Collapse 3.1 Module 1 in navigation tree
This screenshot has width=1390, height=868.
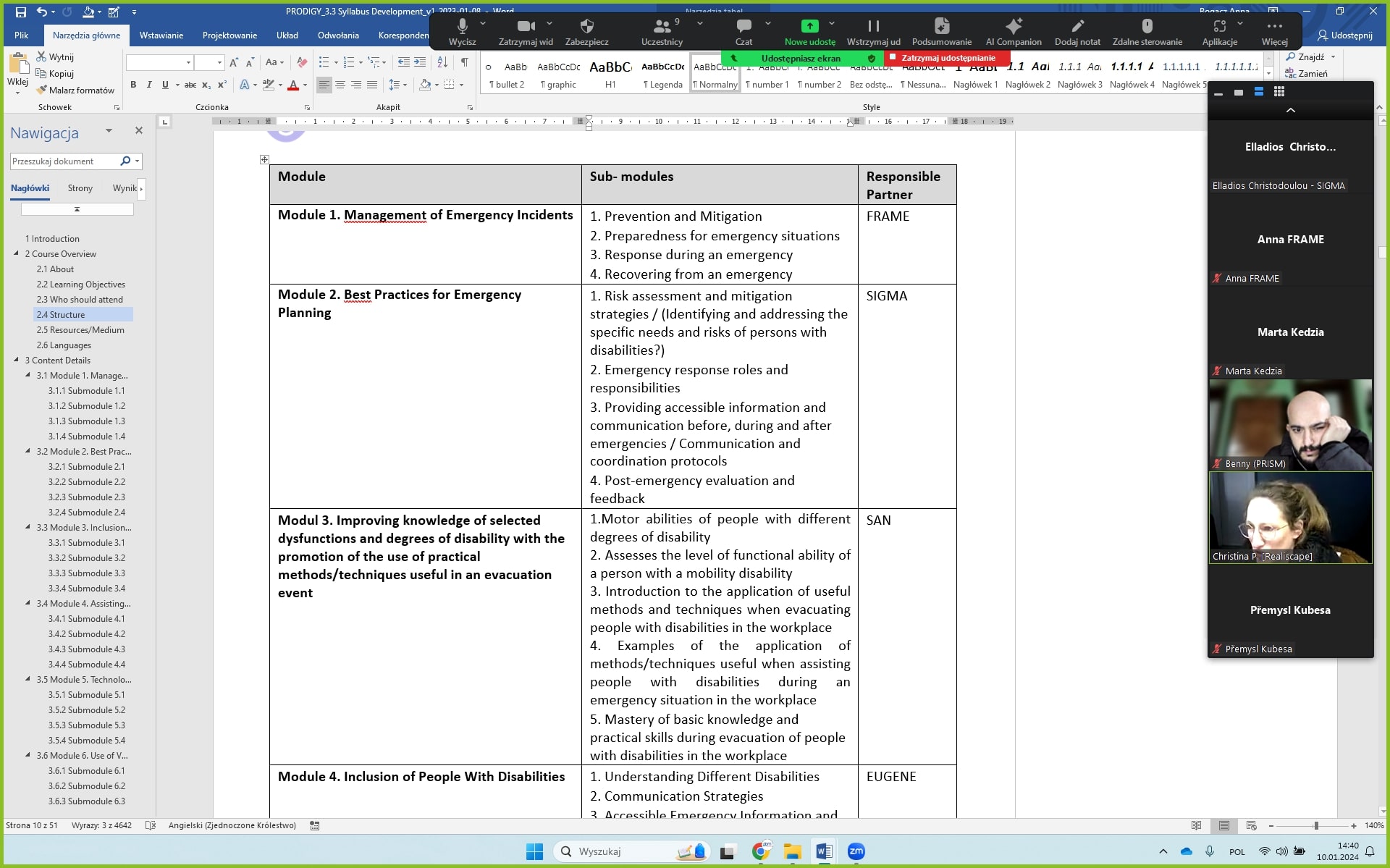point(28,375)
